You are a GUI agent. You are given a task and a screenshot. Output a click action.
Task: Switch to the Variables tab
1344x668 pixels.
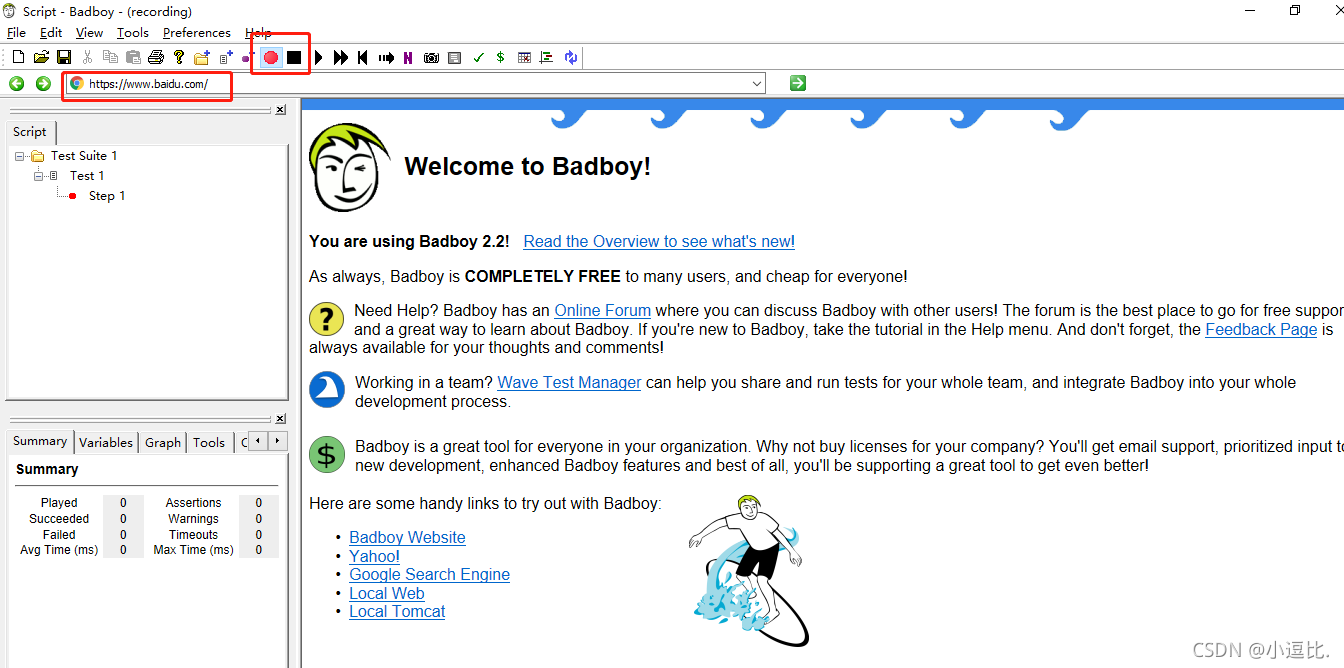[106, 442]
